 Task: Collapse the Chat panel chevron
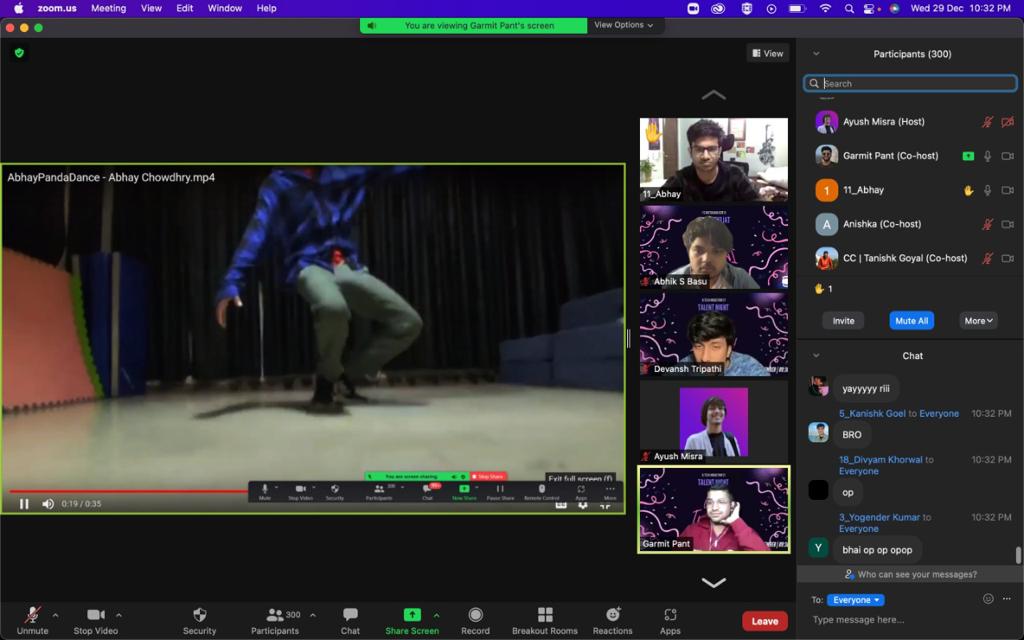pyautogui.click(x=816, y=355)
